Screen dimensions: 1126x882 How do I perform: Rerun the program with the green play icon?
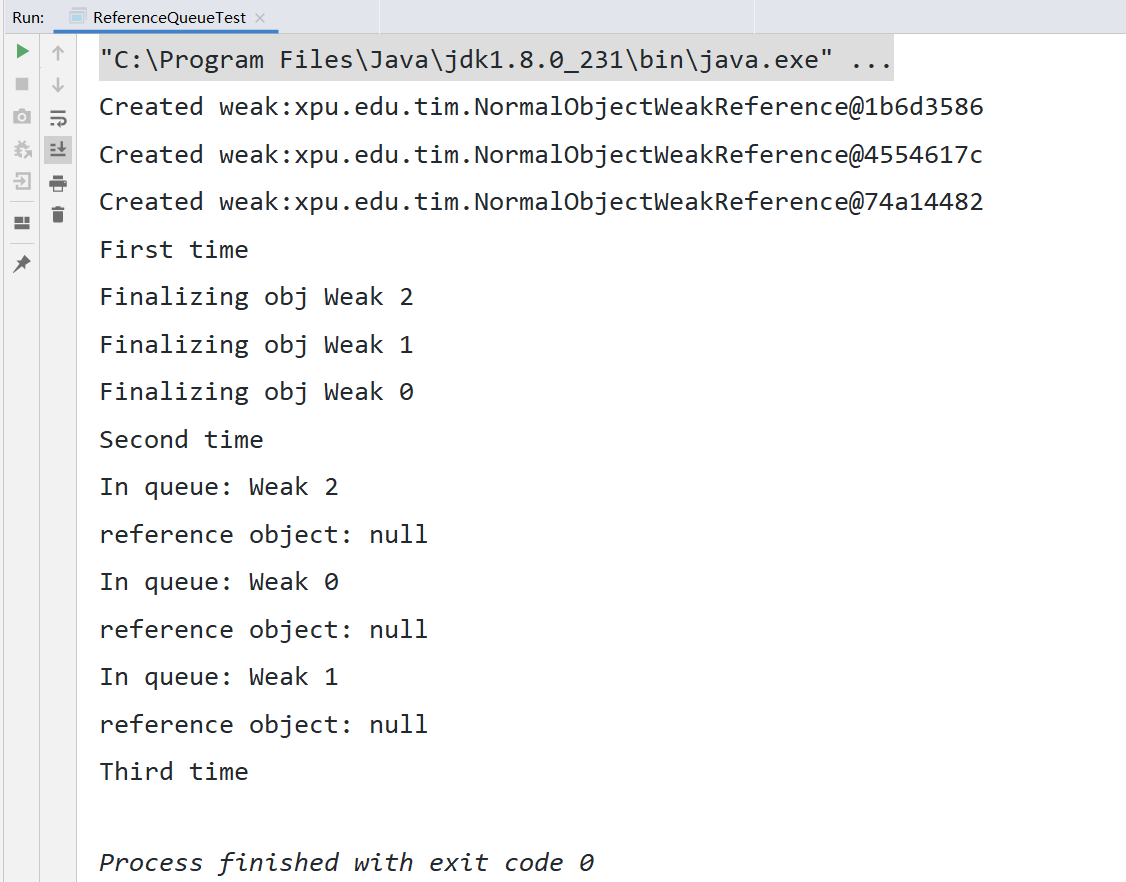pyautogui.click(x=22, y=51)
